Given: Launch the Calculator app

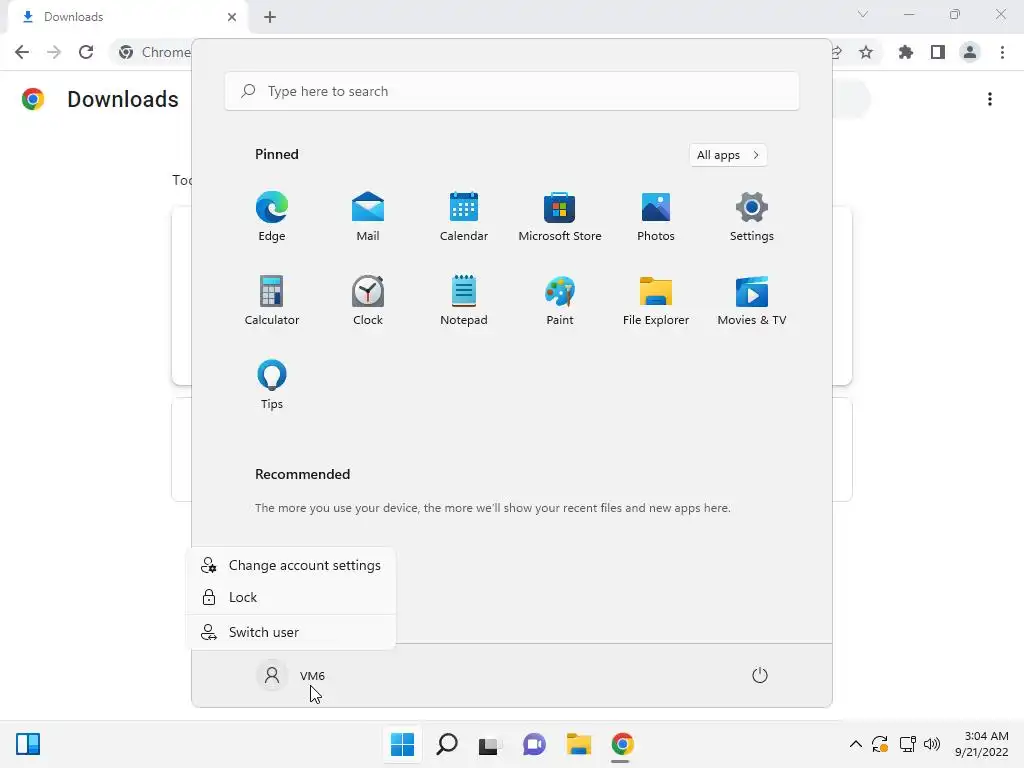Looking at the screenshot, I should click(x=272, y=300).
